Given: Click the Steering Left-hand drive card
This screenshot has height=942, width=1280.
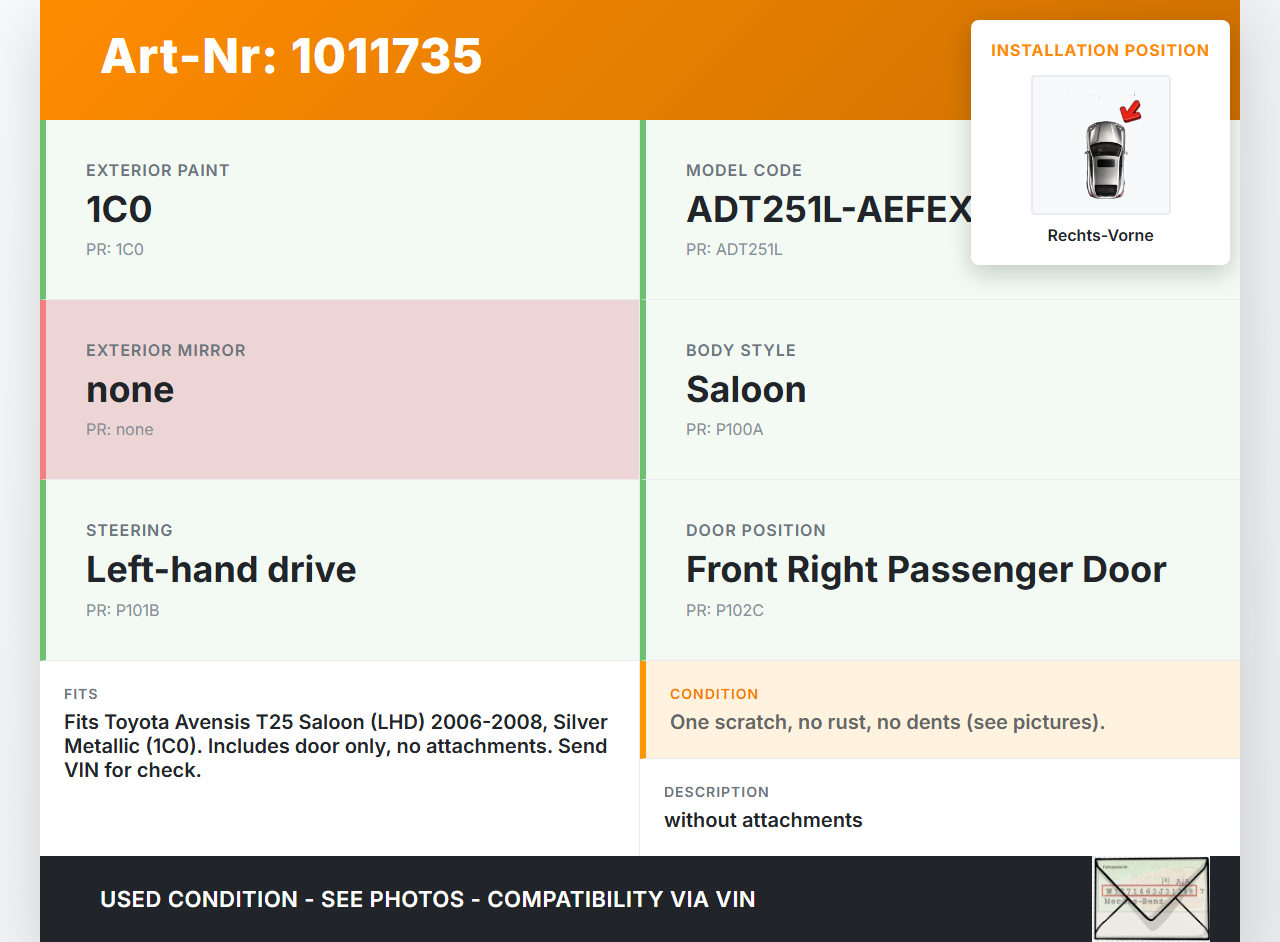Looking at the screenshot, I should [x=340, y=570].
